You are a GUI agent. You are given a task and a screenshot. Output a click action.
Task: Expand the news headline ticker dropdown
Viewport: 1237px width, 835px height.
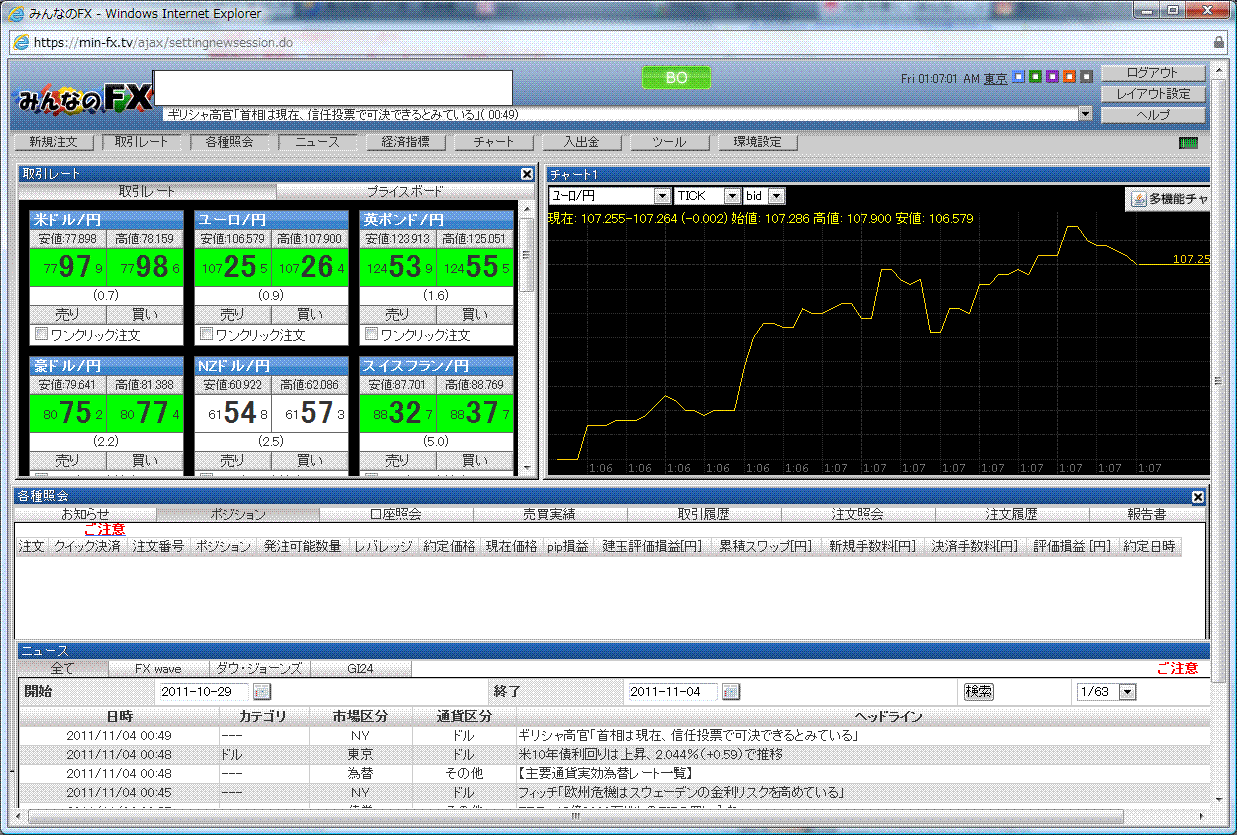[1085, 115]
